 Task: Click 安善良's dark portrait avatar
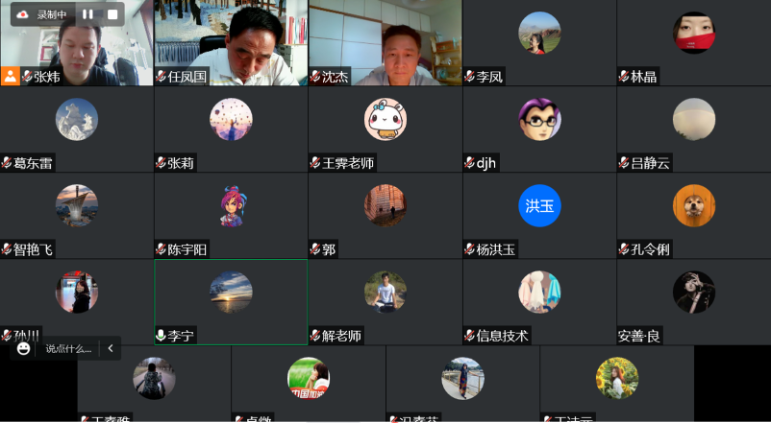point(694,292)
